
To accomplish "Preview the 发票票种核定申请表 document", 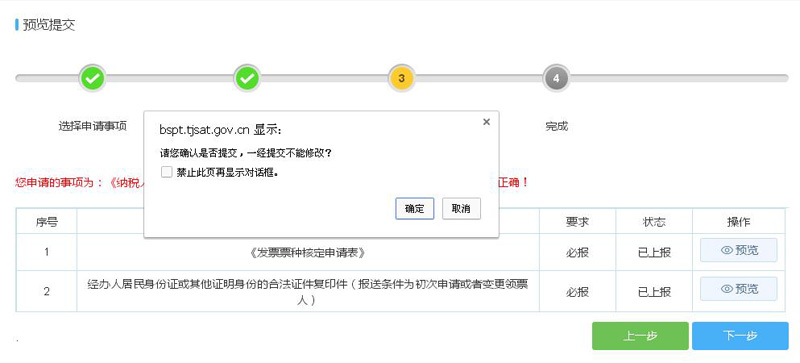I will point(738,250).
